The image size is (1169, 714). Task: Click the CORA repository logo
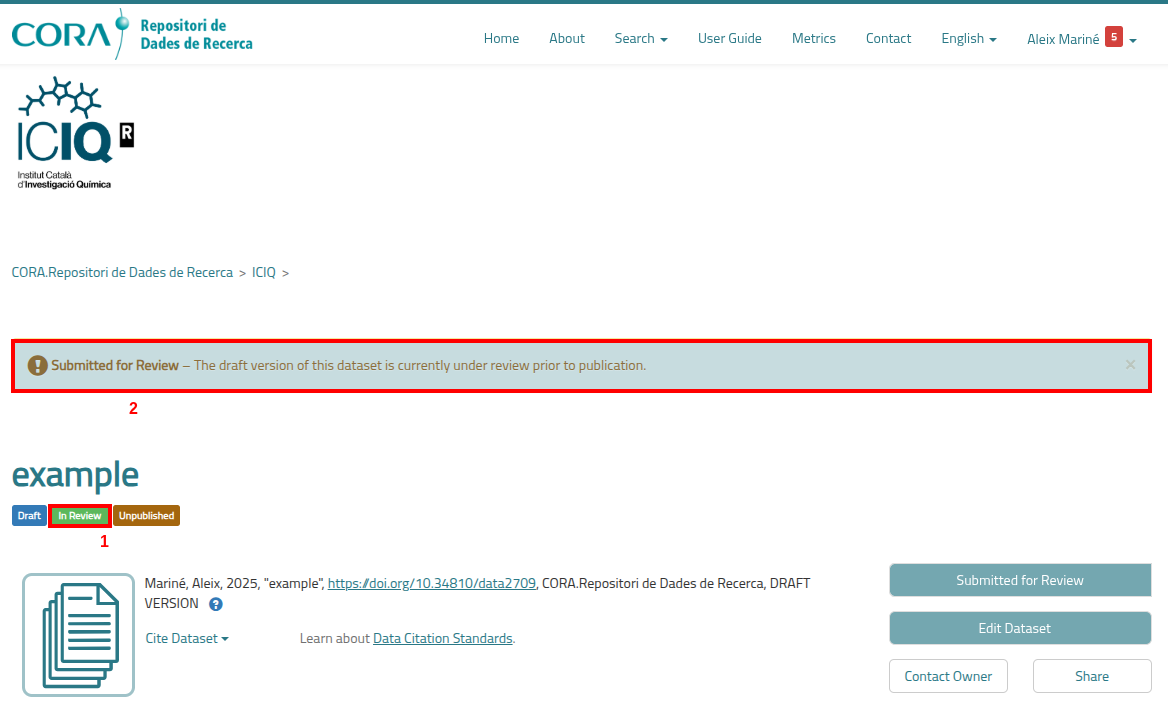[131, 35]
